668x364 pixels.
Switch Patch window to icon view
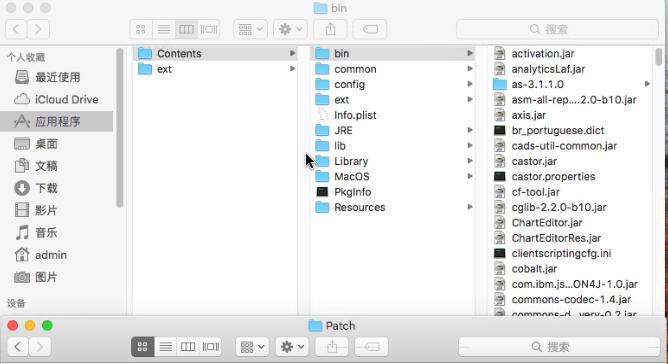tap(143, 347)
